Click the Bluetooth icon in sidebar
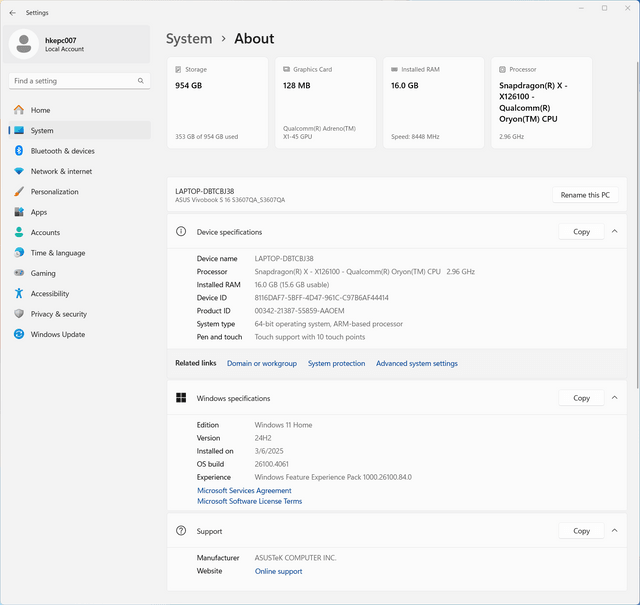This screenshot has width=640, height=605. pos(19,151)
